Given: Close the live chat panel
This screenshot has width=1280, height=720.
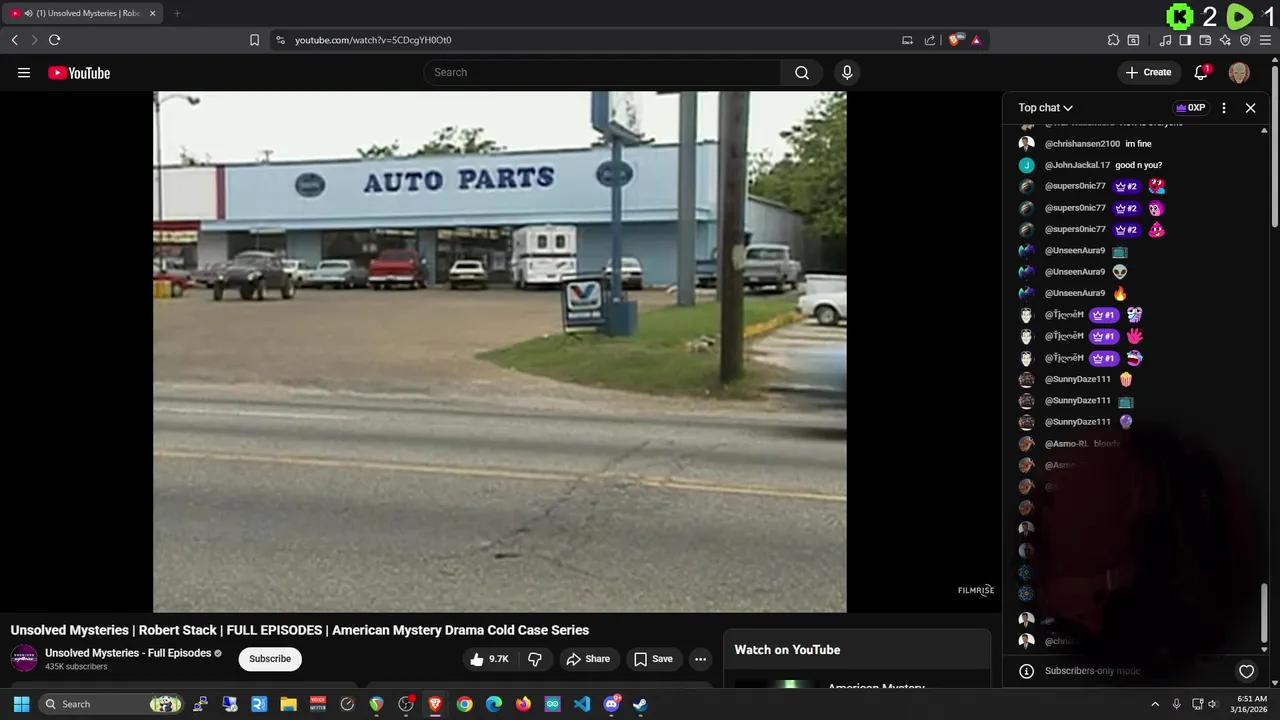Looking at the screenshot, I should tap(1250, 107).
